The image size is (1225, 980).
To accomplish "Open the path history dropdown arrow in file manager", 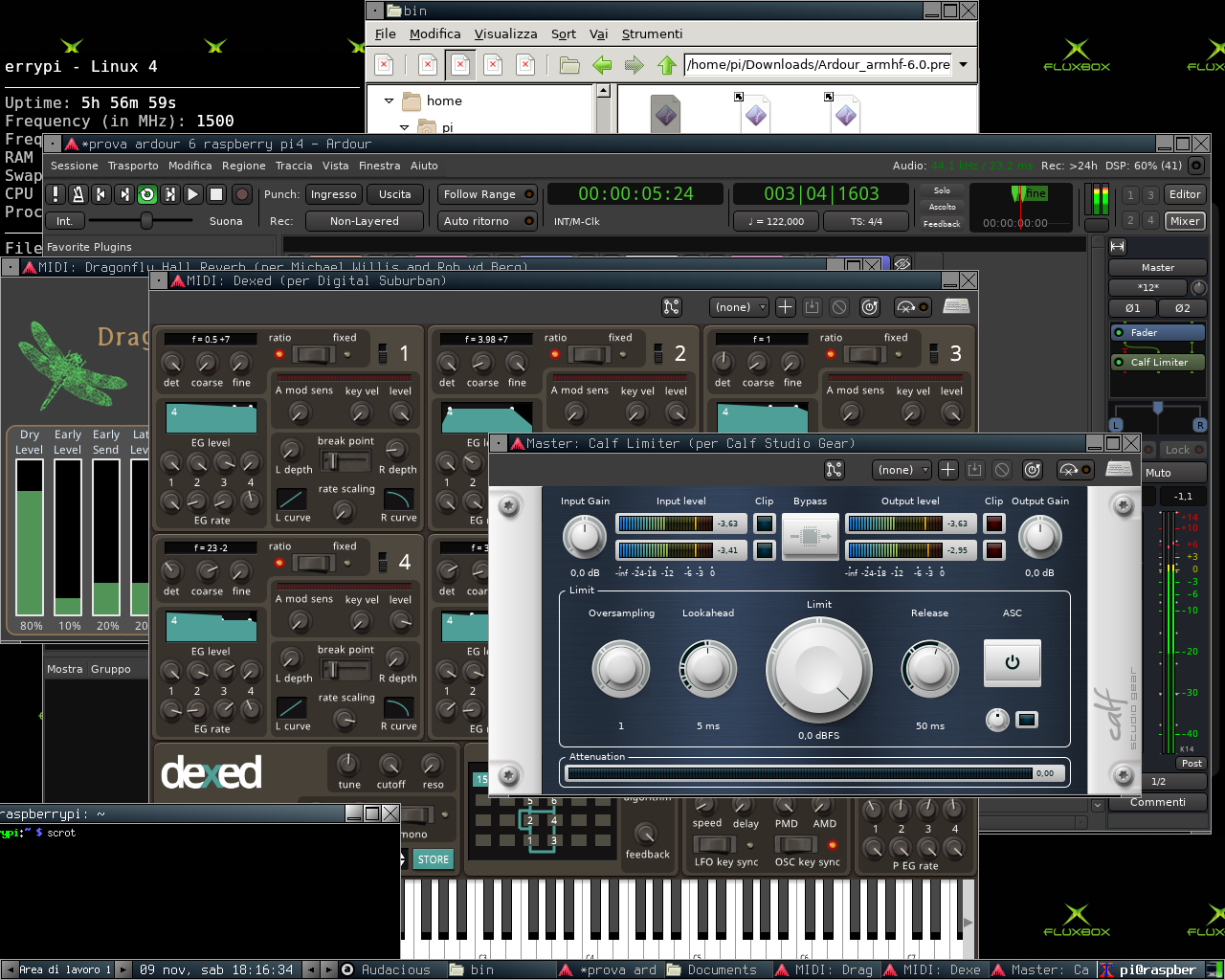I will (963, 65).
